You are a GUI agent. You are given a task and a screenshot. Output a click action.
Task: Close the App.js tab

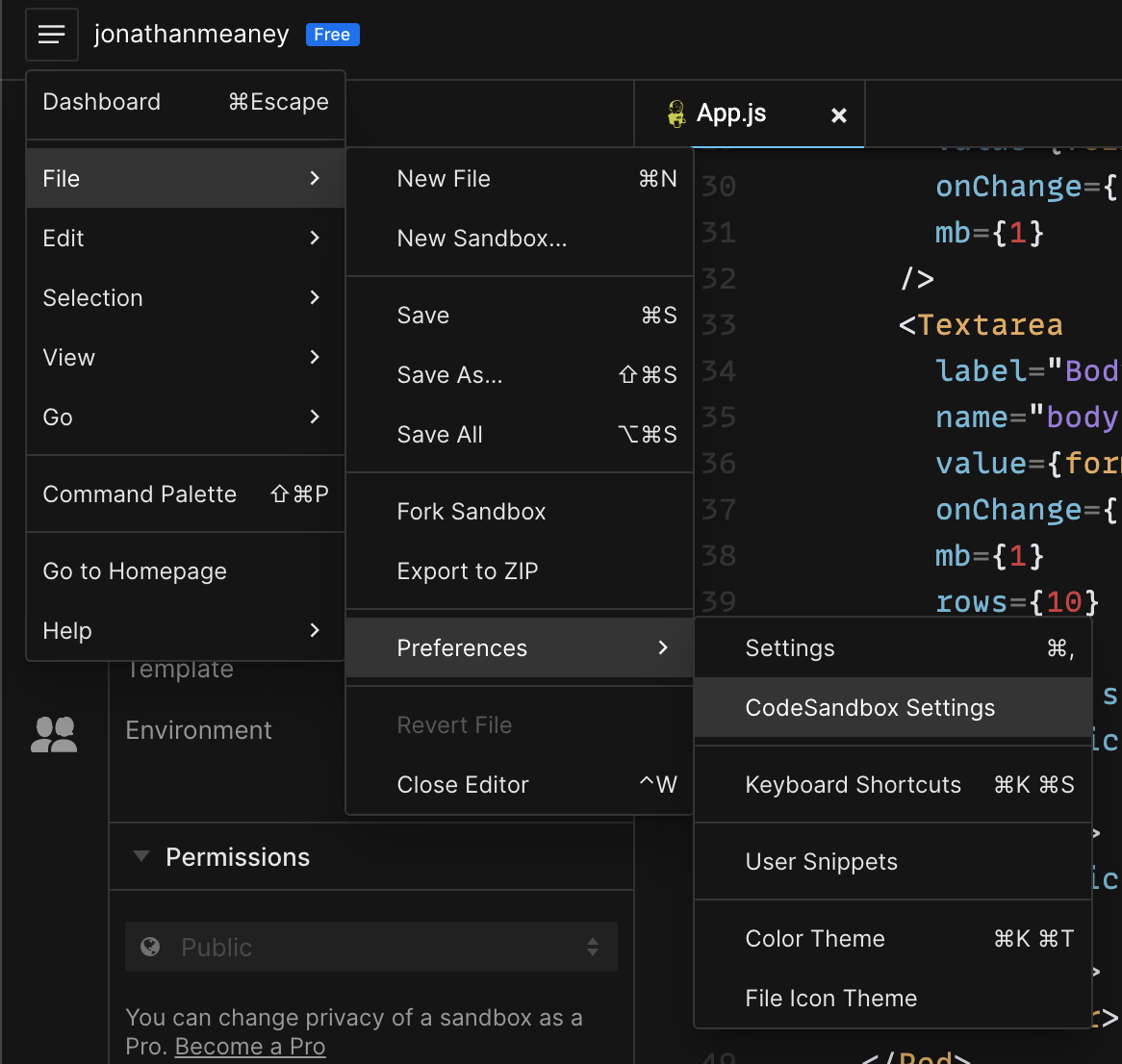[838, 115]
